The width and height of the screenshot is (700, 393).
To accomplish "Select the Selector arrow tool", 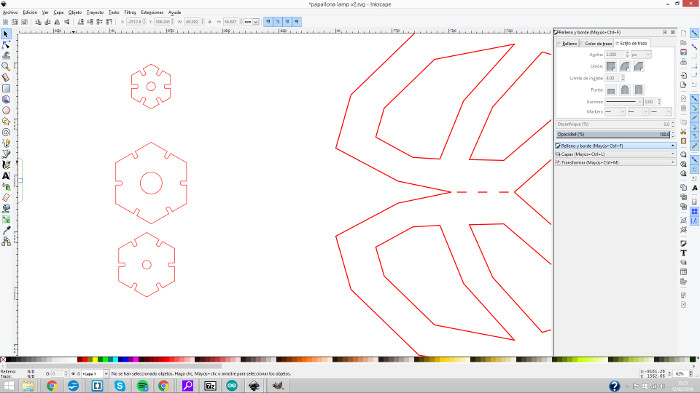I will pyautogui.click(x=6, y=34).
